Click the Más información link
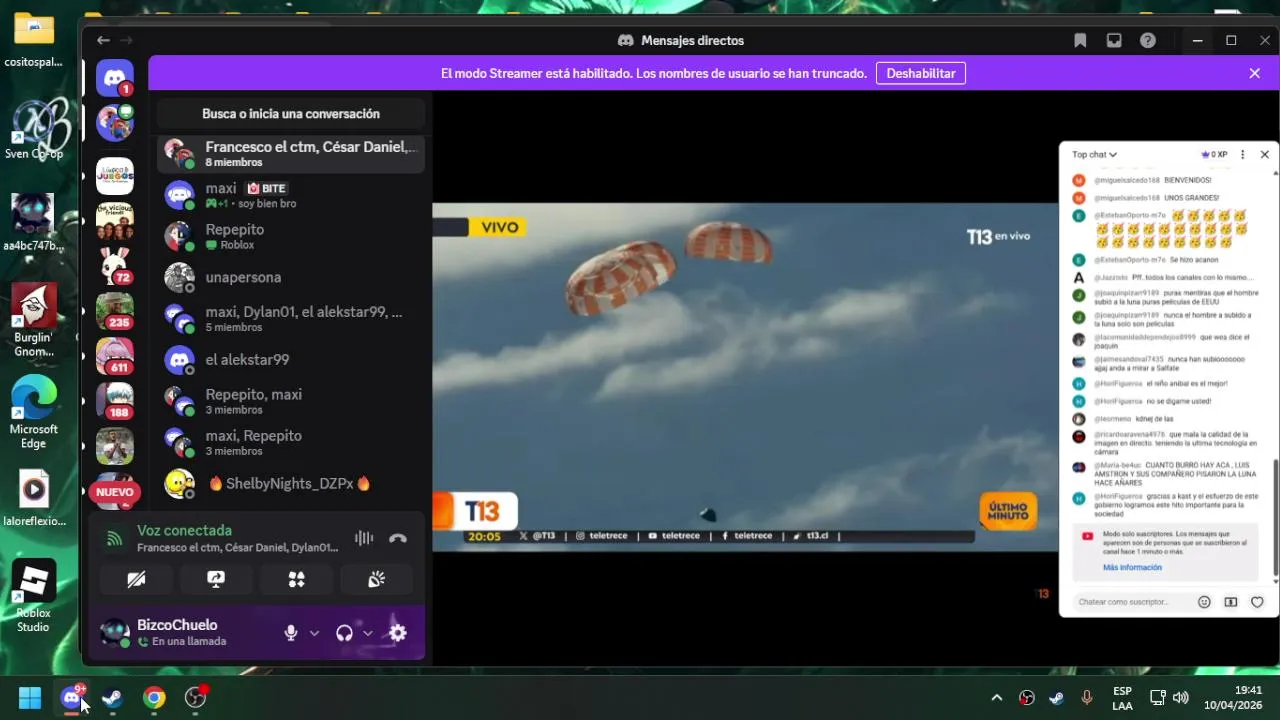The width and height of the screenshot is (1280, 720). coord(1132,567)
